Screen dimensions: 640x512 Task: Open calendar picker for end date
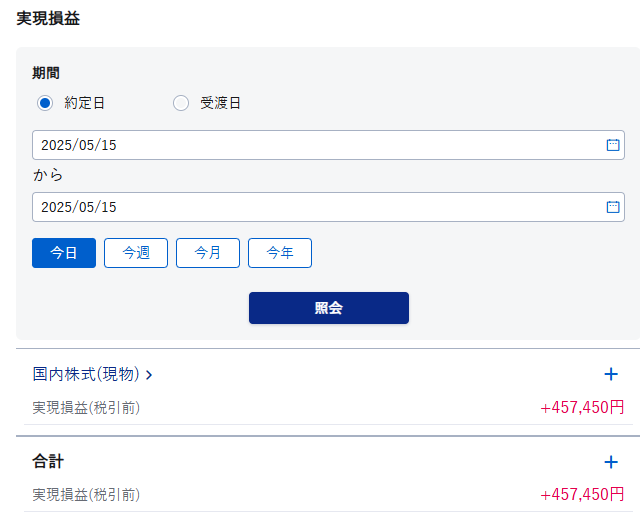point(613,207)
